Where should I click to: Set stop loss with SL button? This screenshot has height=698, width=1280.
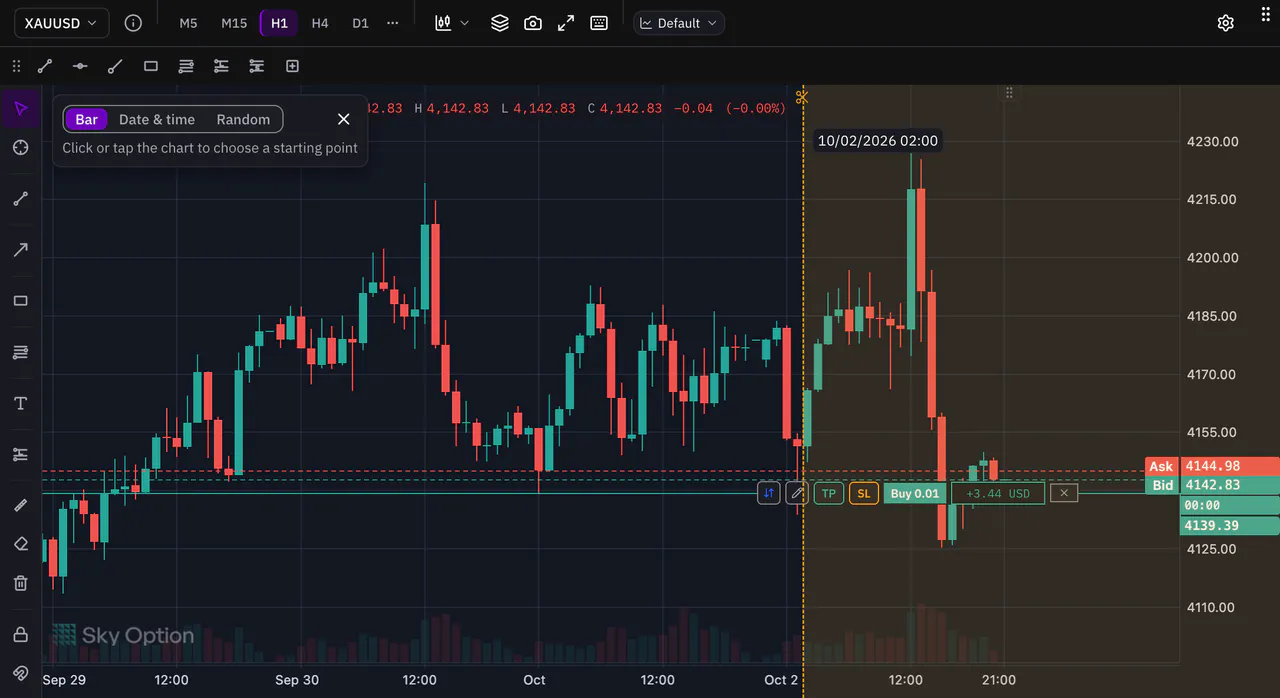tap(864, 493)
